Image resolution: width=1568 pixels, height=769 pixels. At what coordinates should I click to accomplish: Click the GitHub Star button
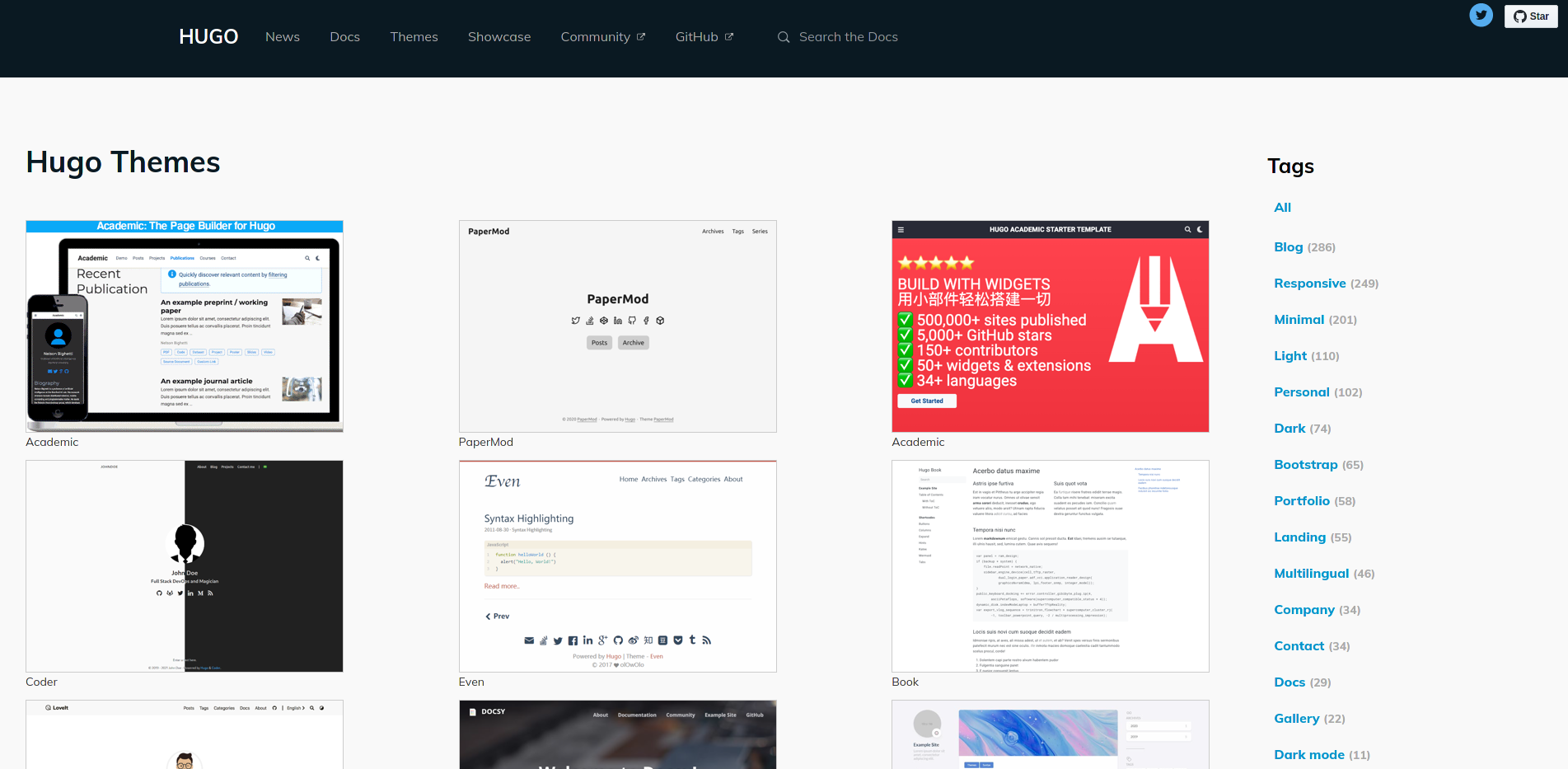pyautogui.click(x=1531, y=16)
